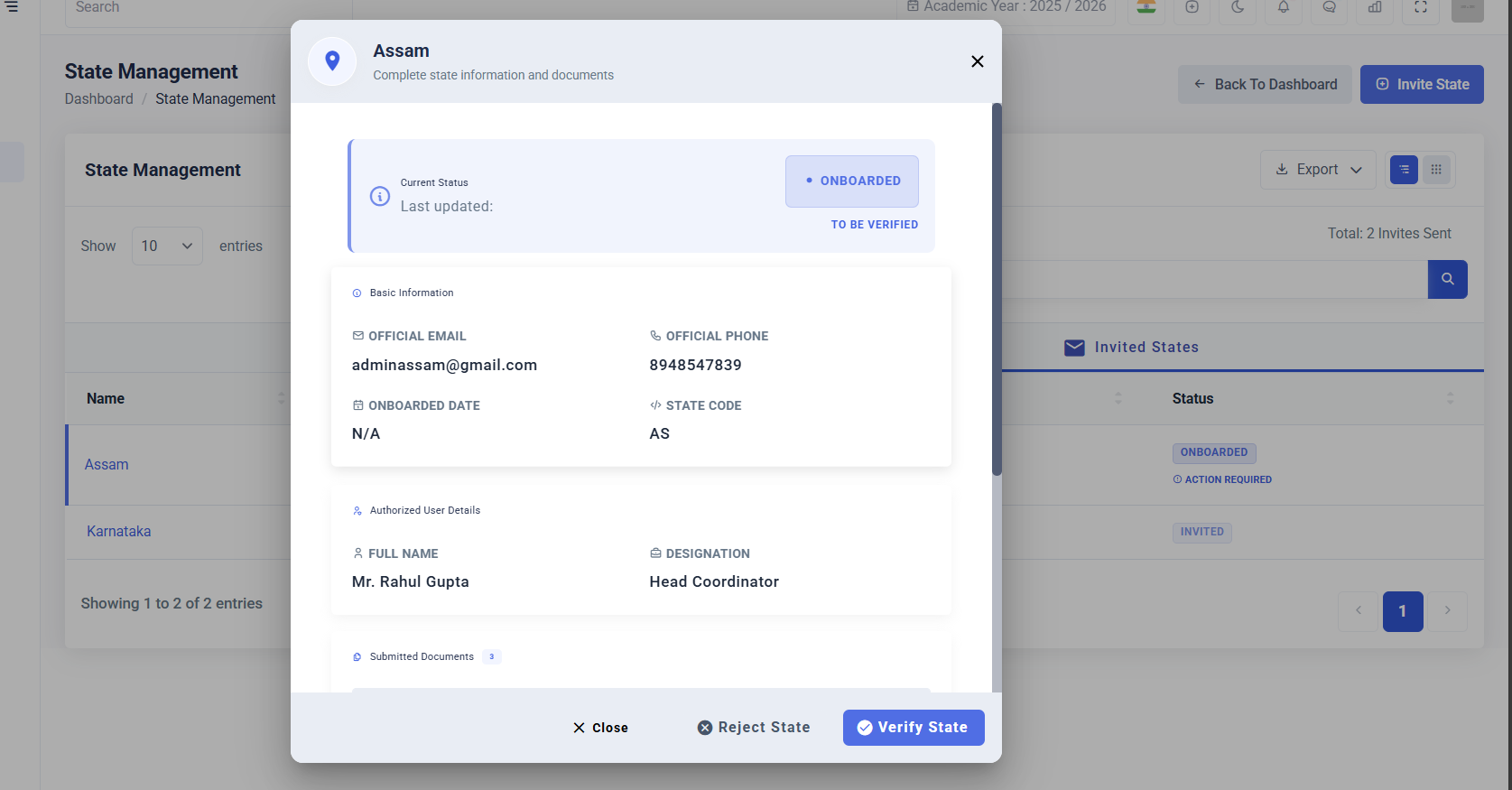
Task: Click the modal vertical scrollbar
Action: tap(997, 289)
